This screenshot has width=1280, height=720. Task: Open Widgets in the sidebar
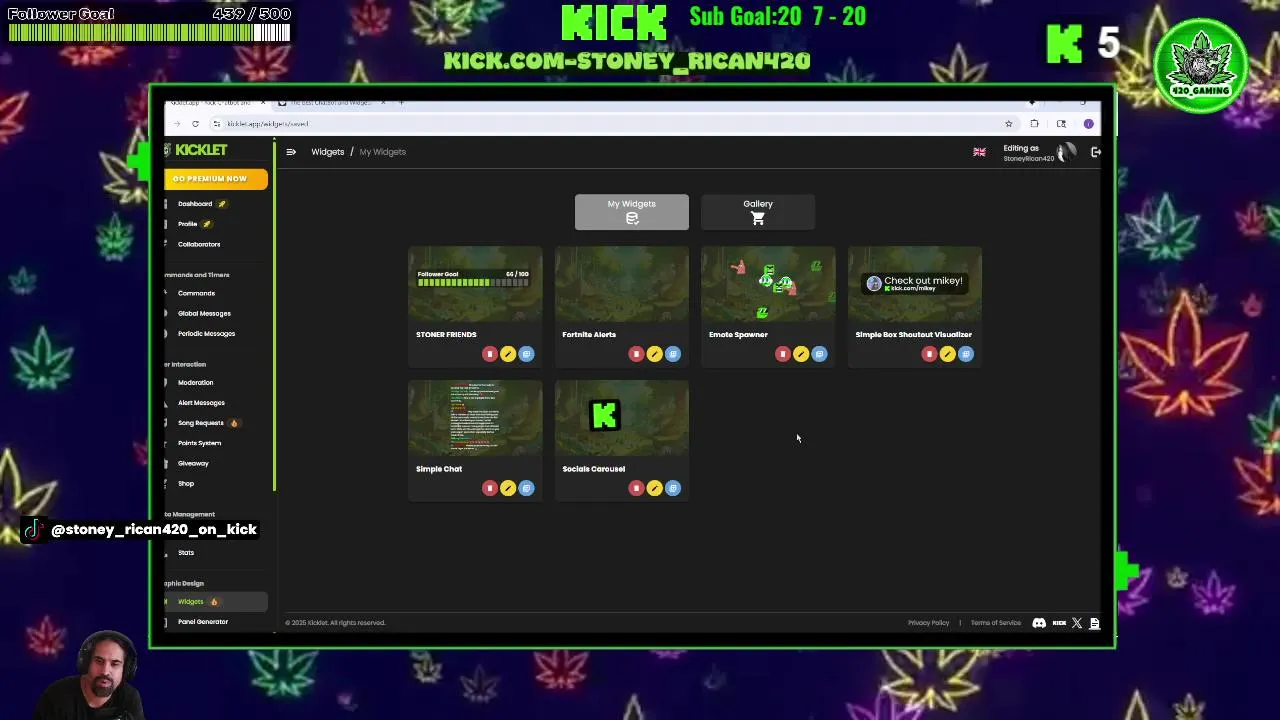pos(216,602)
